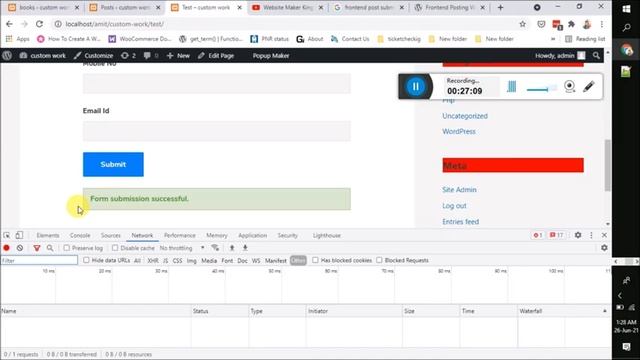
Task: Open the Uncategorized category link
Action: [x=465, y=116]
